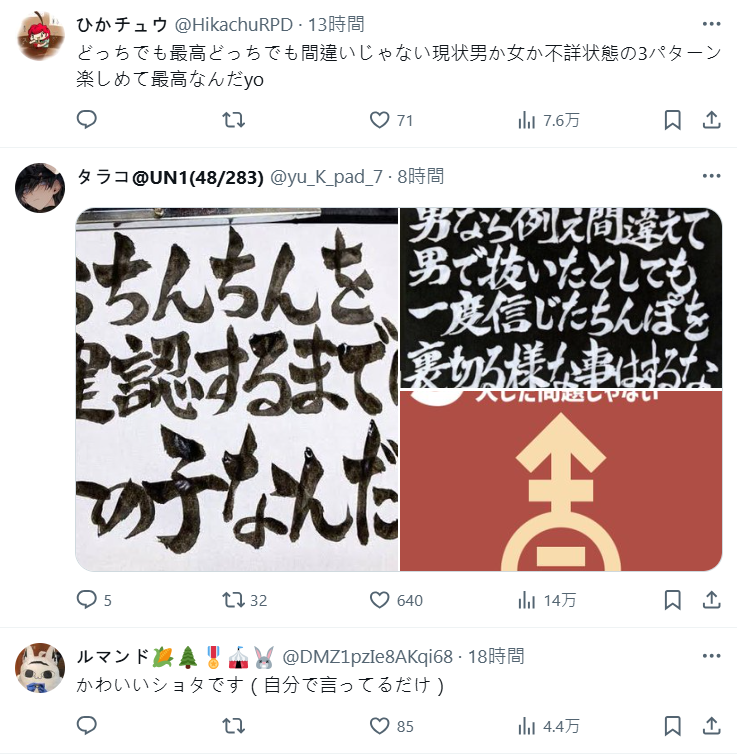Viewport: 737px width, 756px height.
Task: Bookmark the HikachuRPD tweet
Action: click(672, 120)
